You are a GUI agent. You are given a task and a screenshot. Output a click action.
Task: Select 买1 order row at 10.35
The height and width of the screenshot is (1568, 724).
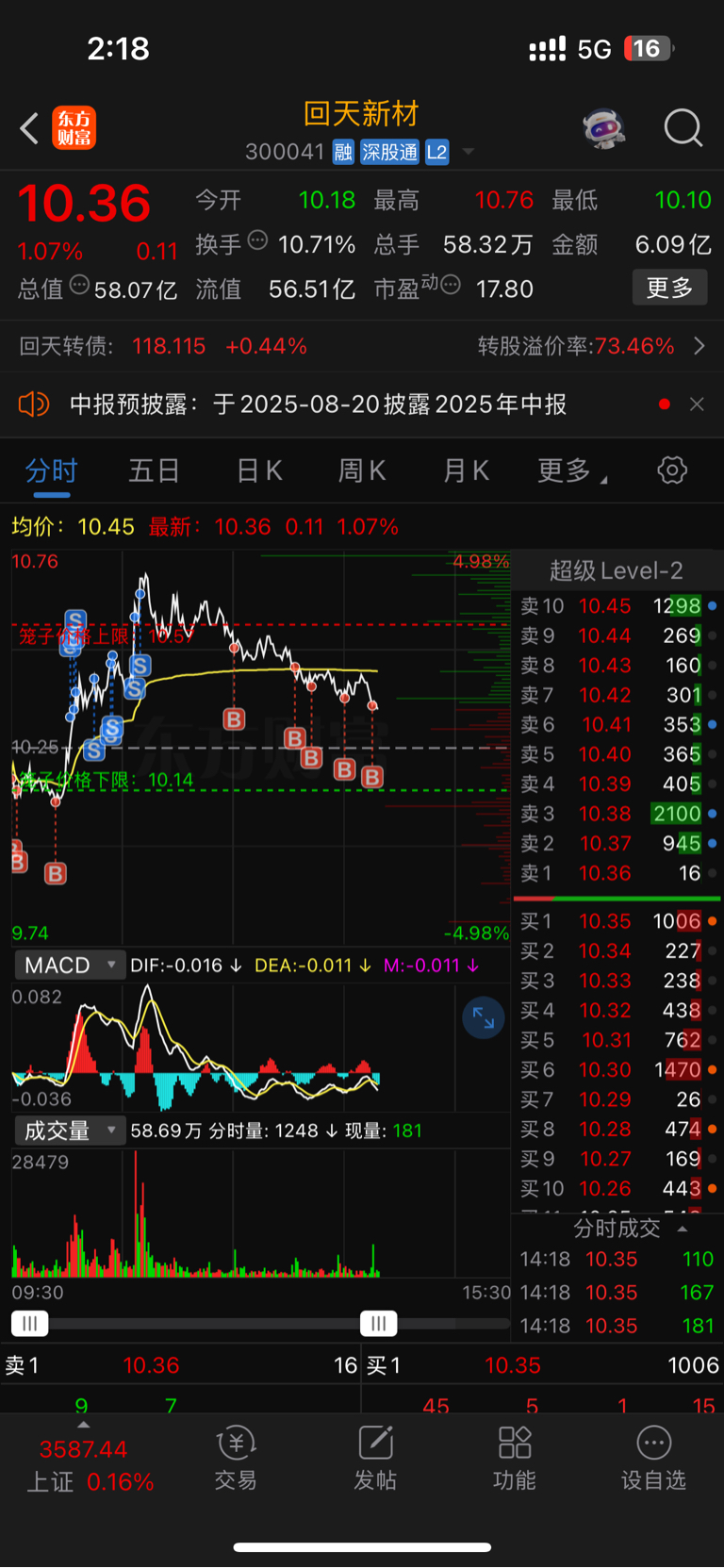tap(618, 921)
